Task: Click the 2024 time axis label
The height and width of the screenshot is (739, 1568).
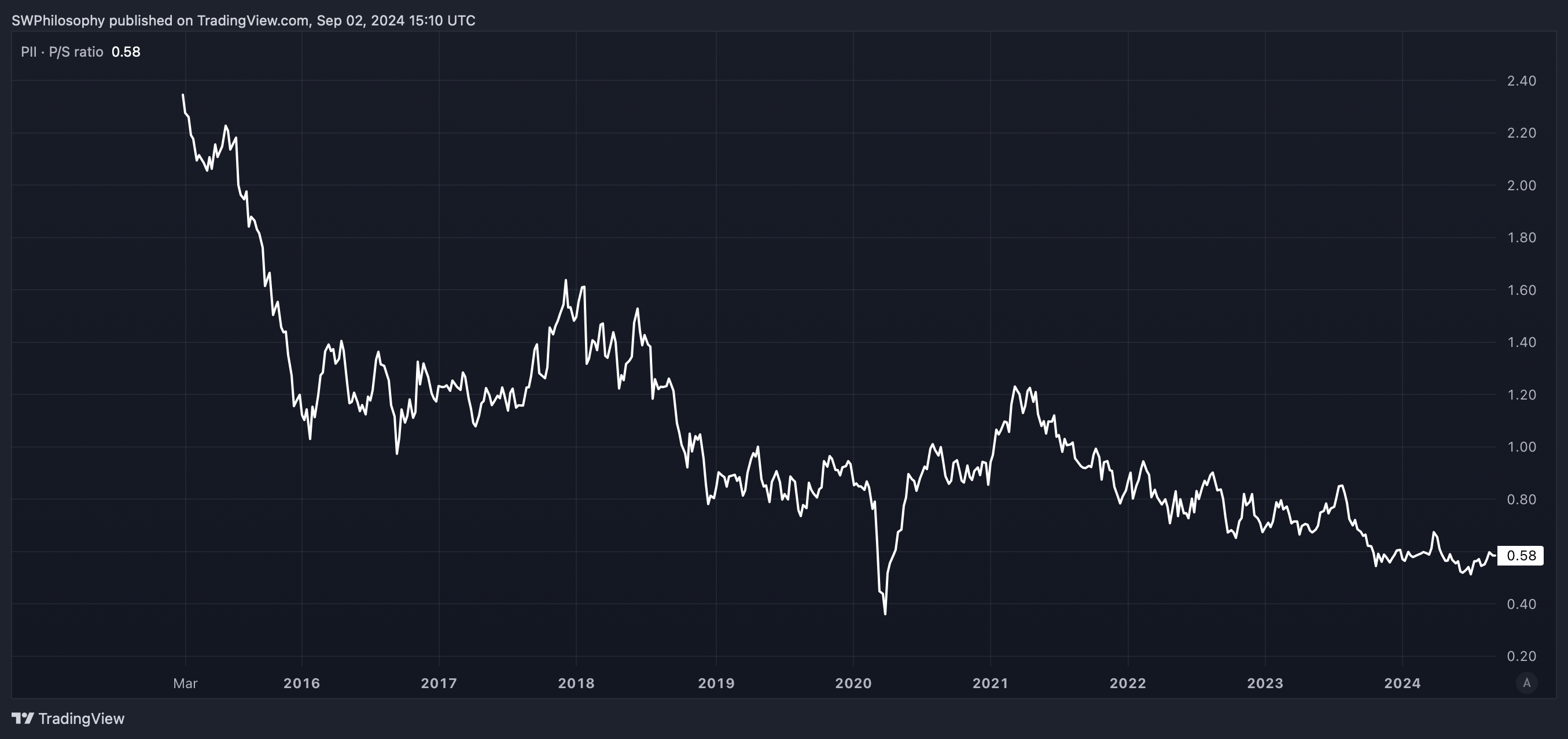Action: [x=1402, y=683]
